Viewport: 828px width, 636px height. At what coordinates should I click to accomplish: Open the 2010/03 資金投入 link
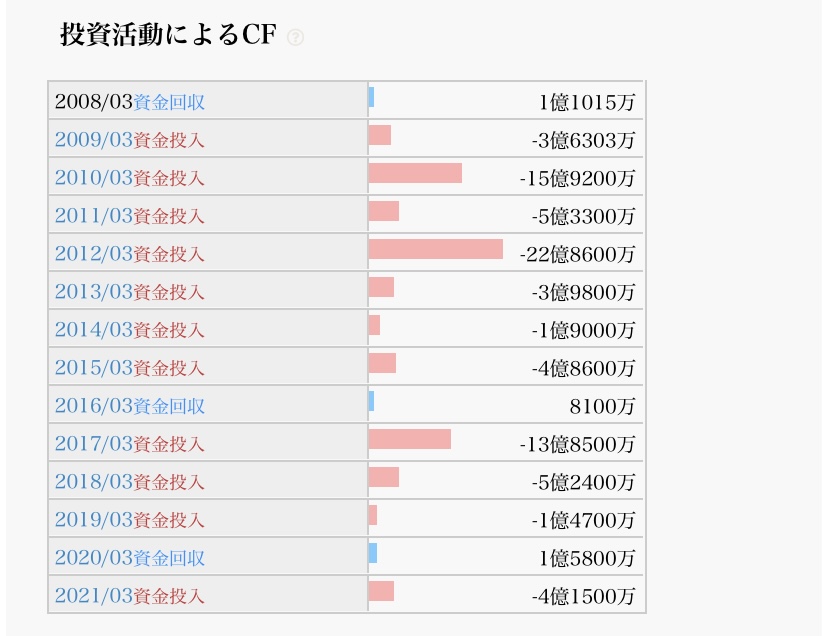coord(129,178)
